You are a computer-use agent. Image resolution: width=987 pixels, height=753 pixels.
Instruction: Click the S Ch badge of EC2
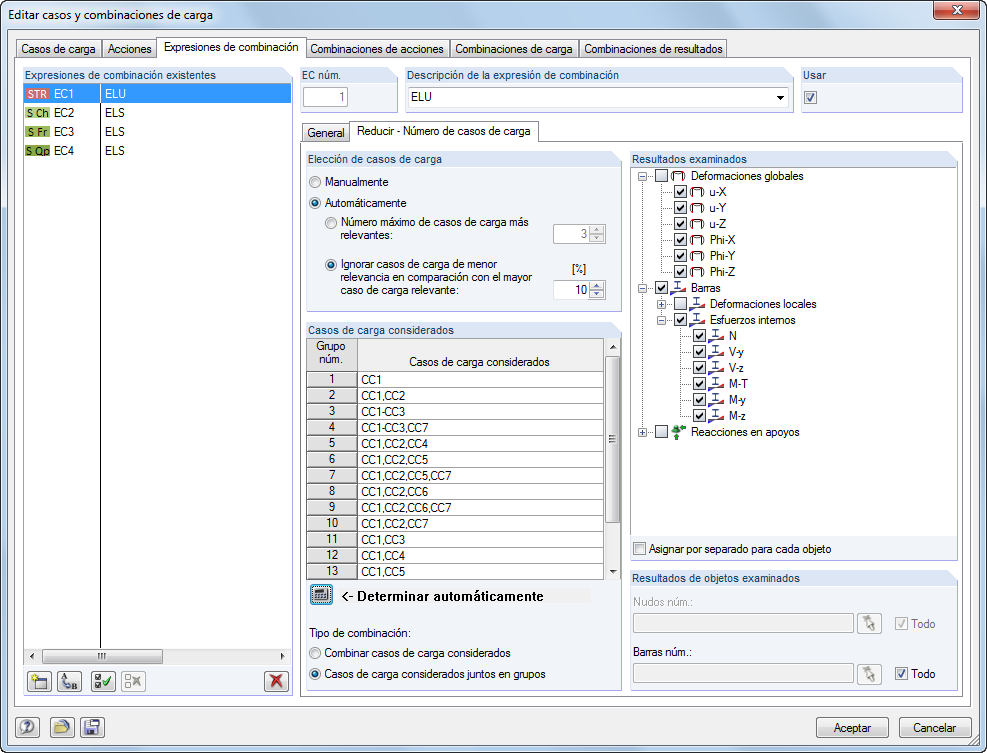37,113
